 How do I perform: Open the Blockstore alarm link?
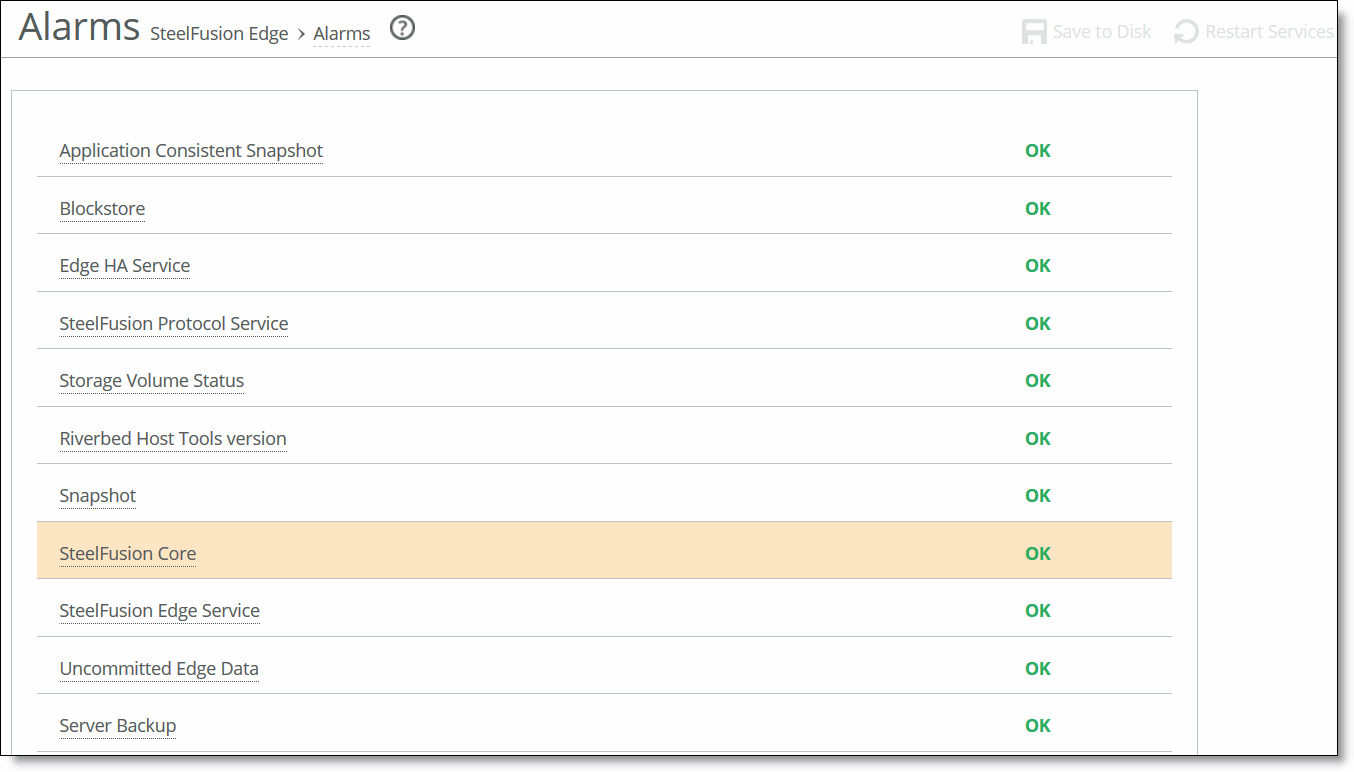pos(102,209)
